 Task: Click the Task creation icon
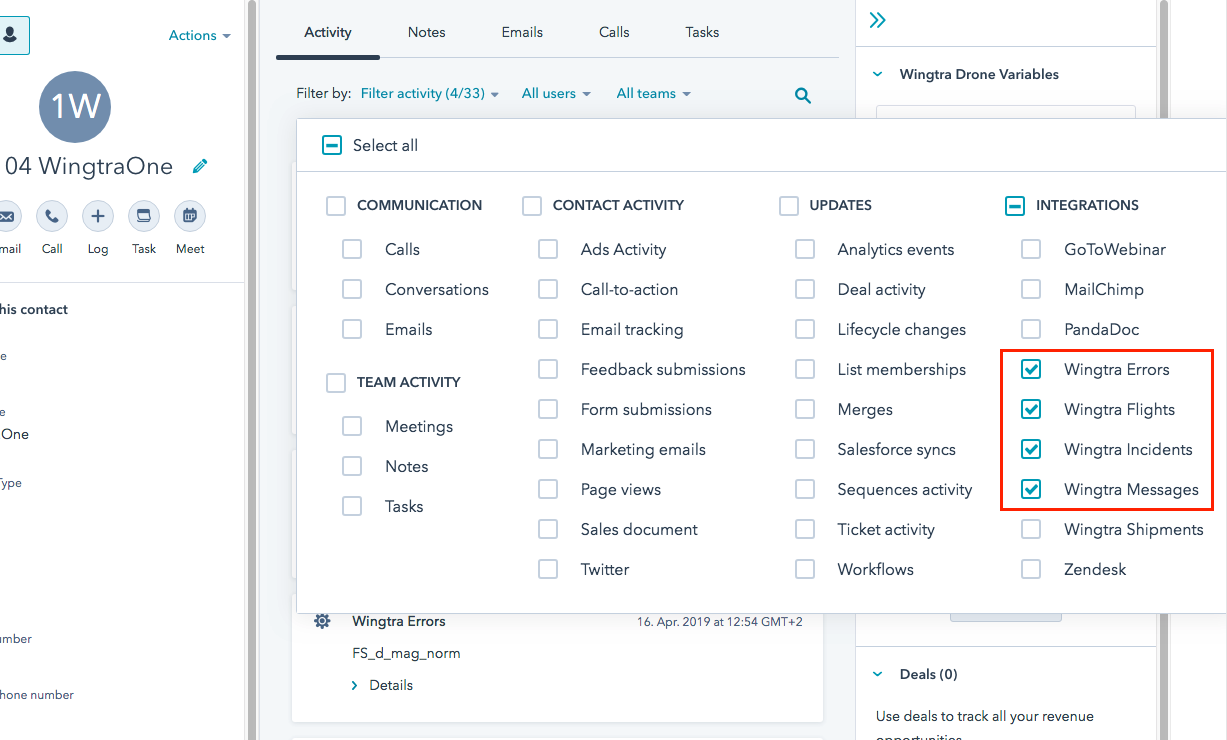pyautogui.click(x=143, y=215)
